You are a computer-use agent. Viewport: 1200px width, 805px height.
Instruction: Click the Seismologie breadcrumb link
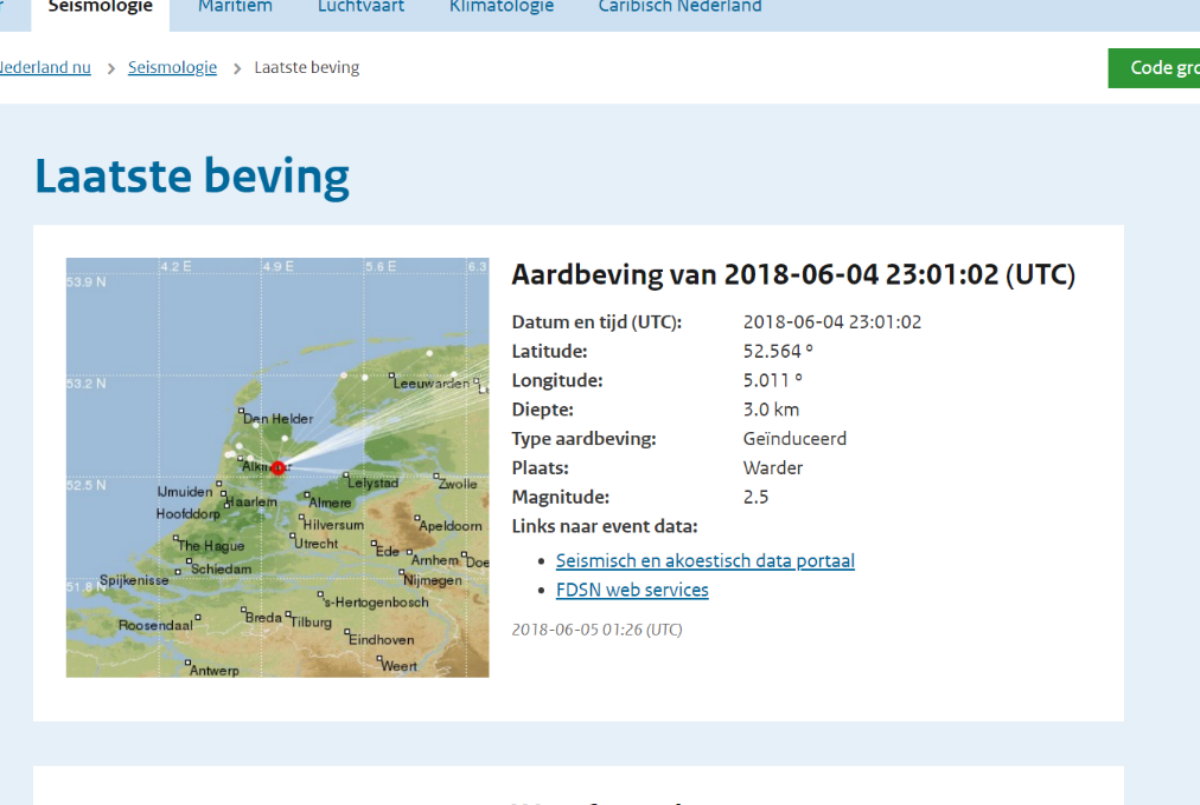point(172,68)
